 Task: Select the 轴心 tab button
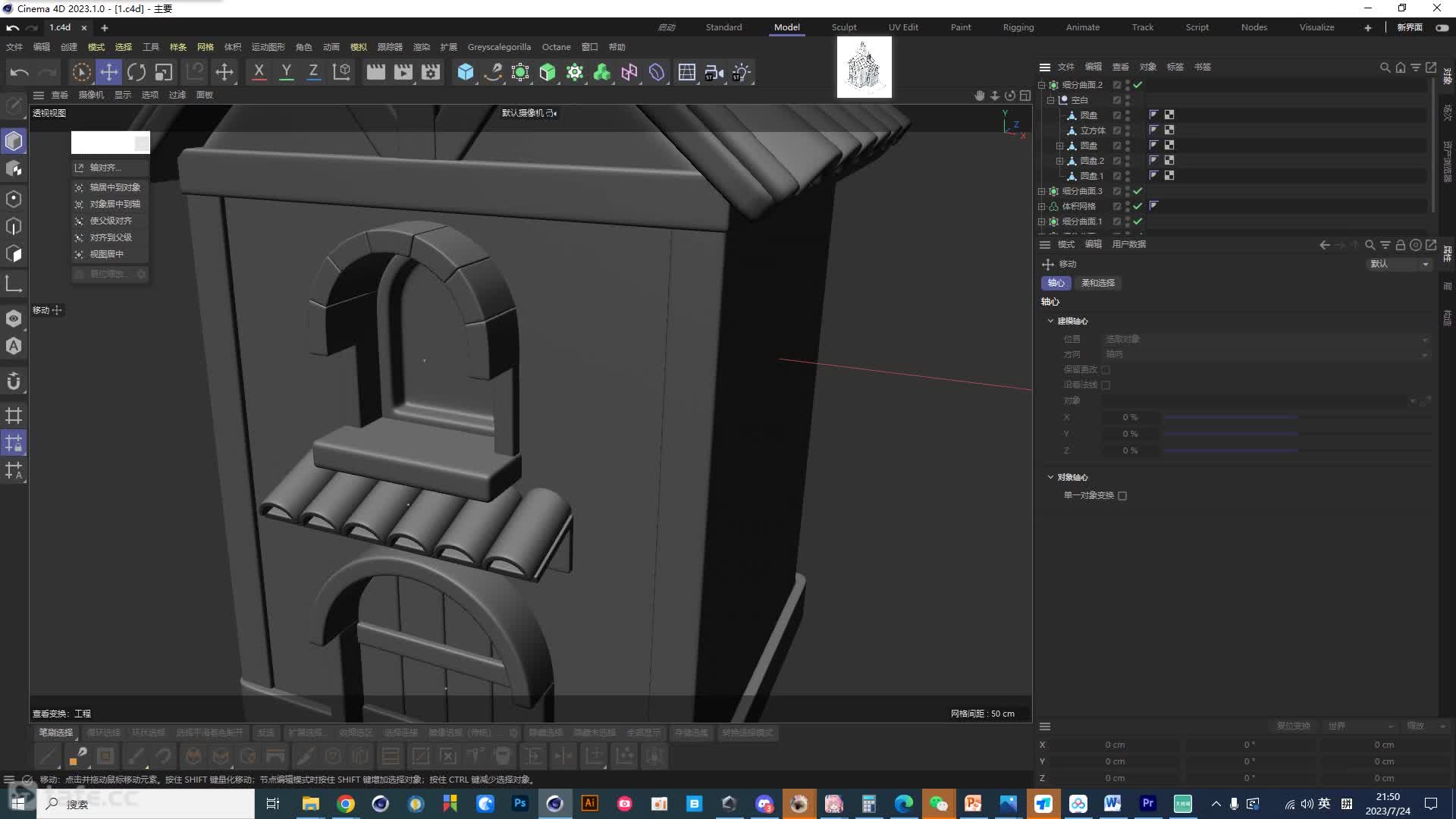[1056, 283]
